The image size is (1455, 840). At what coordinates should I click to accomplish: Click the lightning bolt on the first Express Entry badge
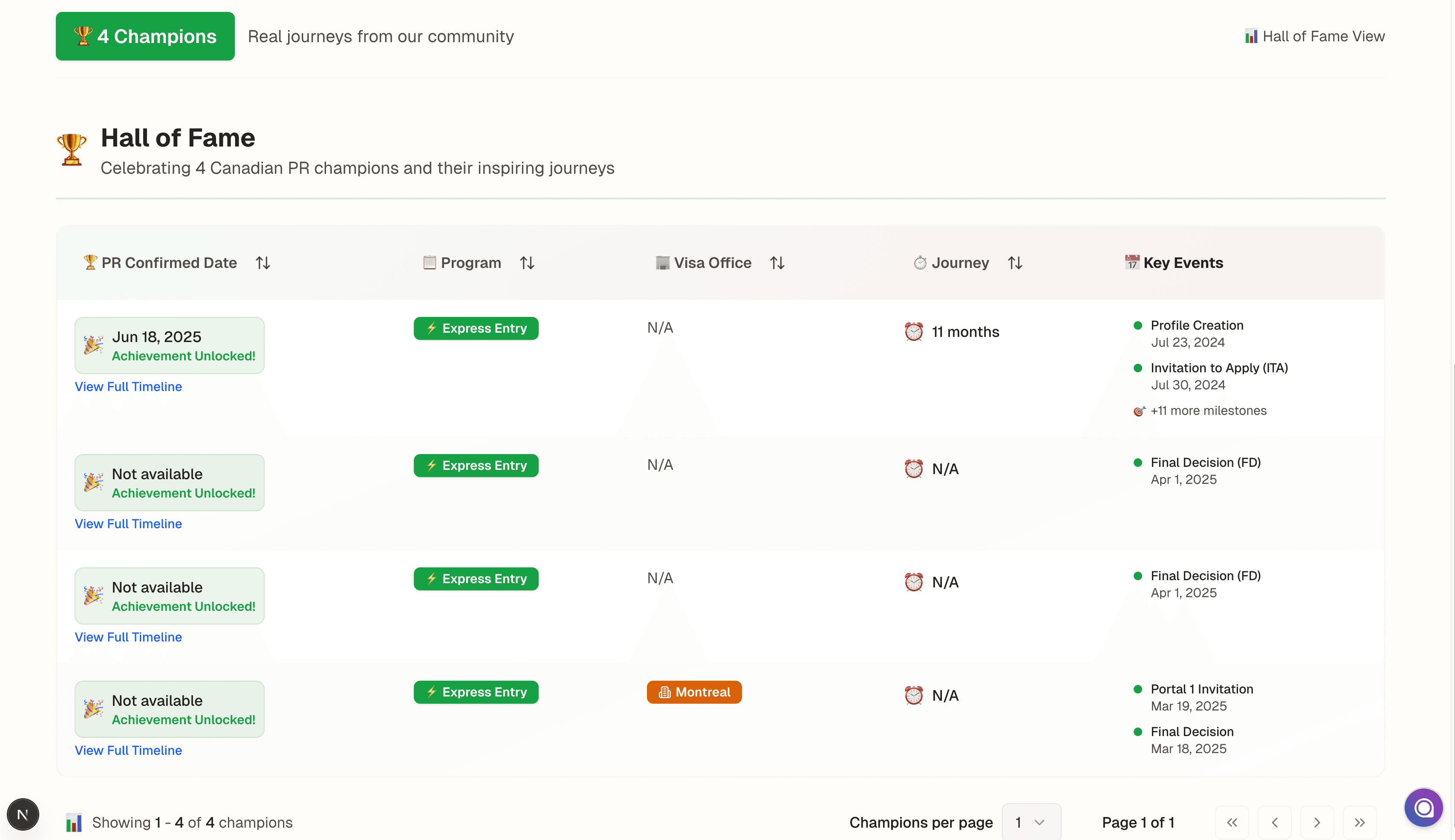(x=432, y=328)
